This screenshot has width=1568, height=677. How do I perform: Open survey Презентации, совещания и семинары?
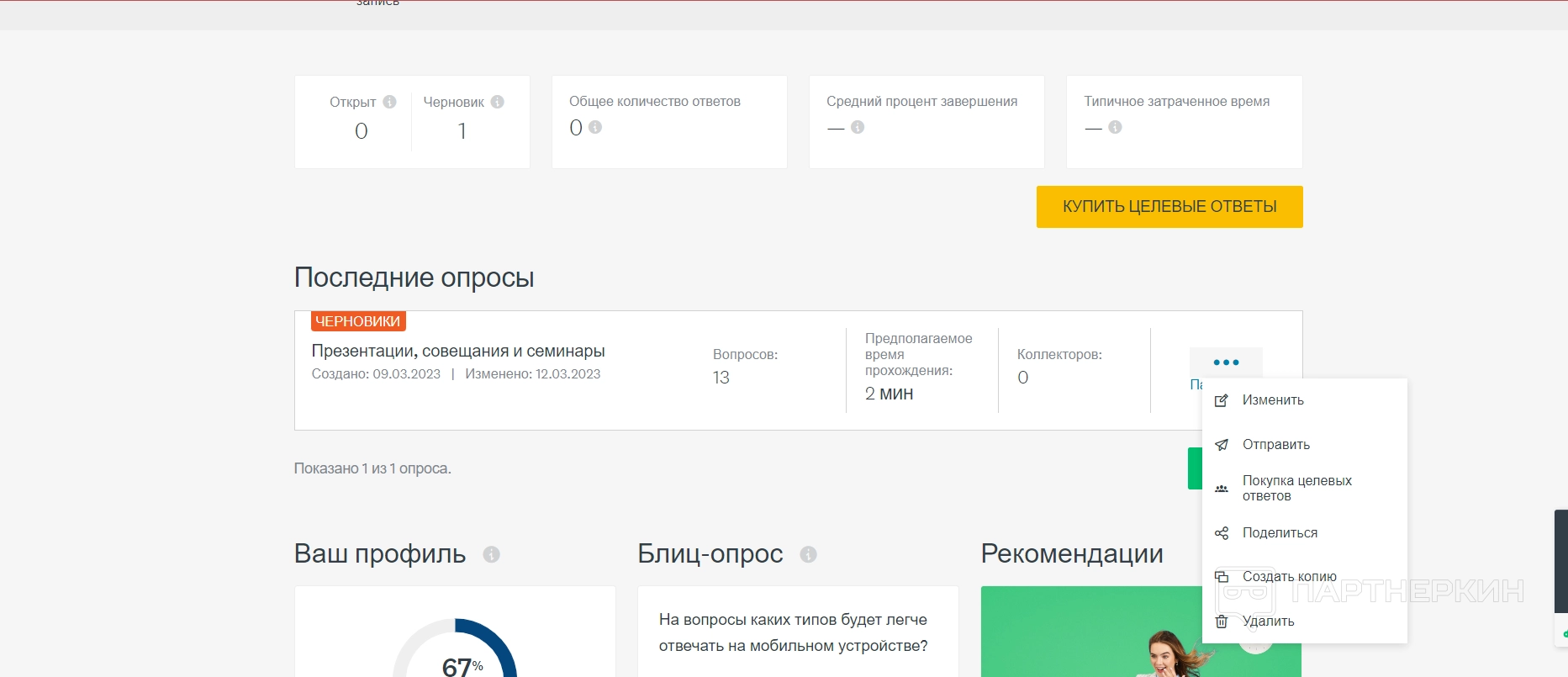pyautogui.click(x=458, y=351)
